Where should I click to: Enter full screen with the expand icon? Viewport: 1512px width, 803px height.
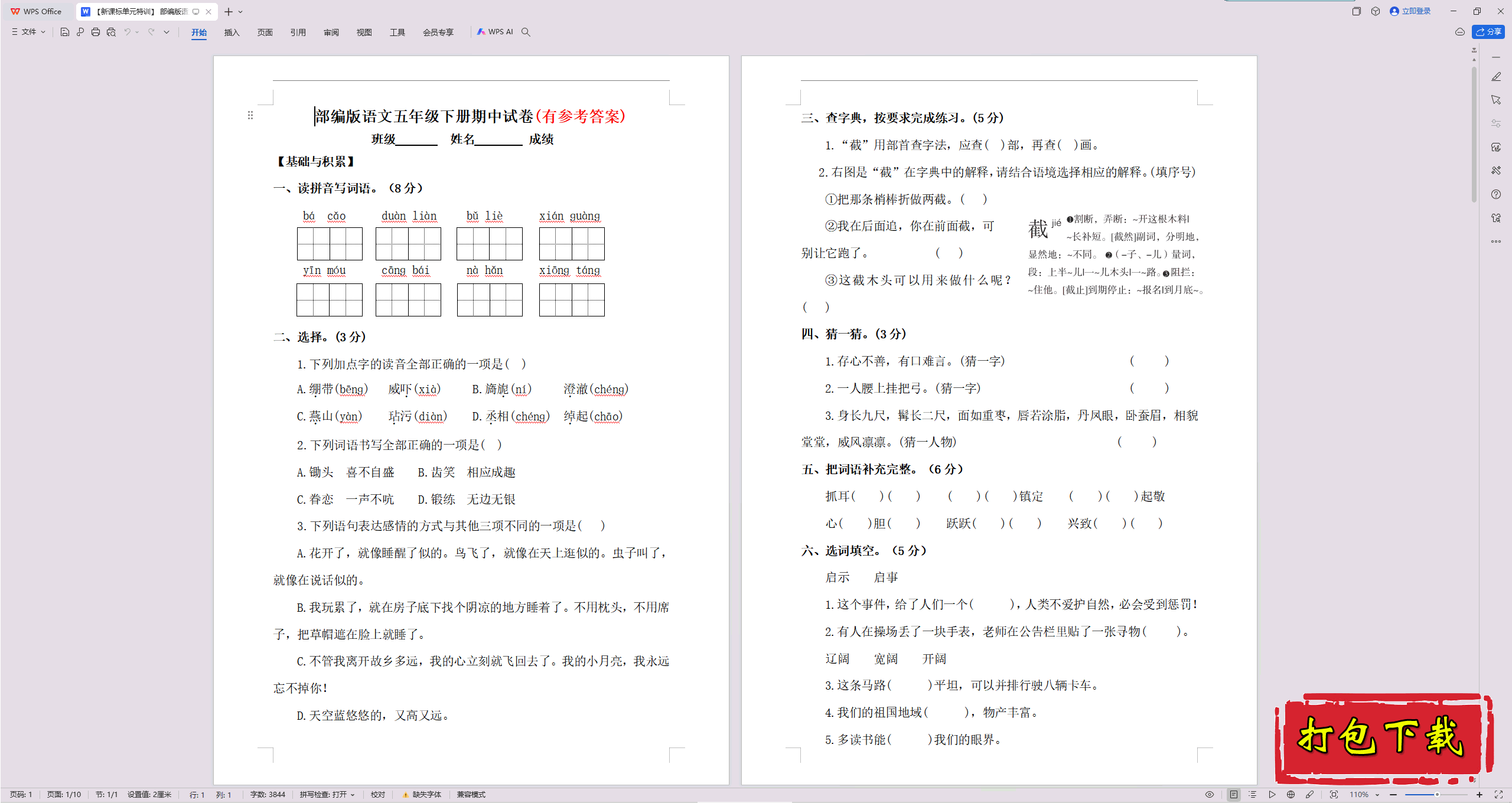1498,795
